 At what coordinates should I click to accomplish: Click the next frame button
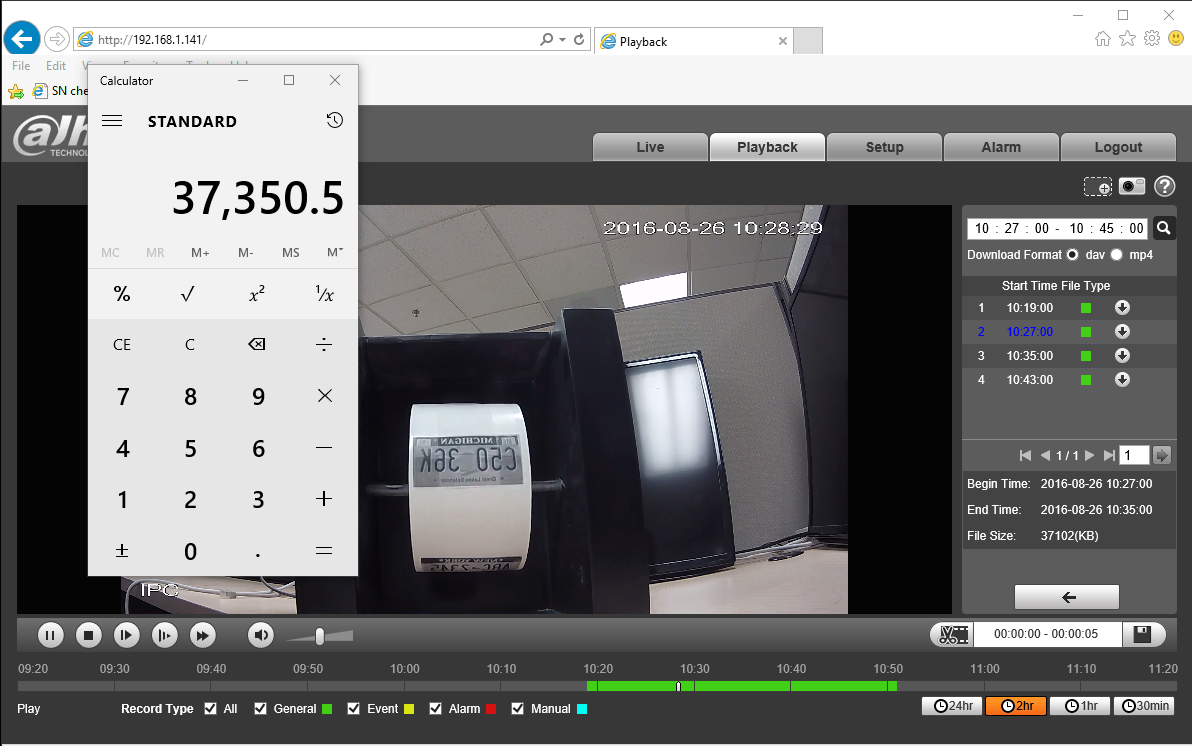click(164, 635)
